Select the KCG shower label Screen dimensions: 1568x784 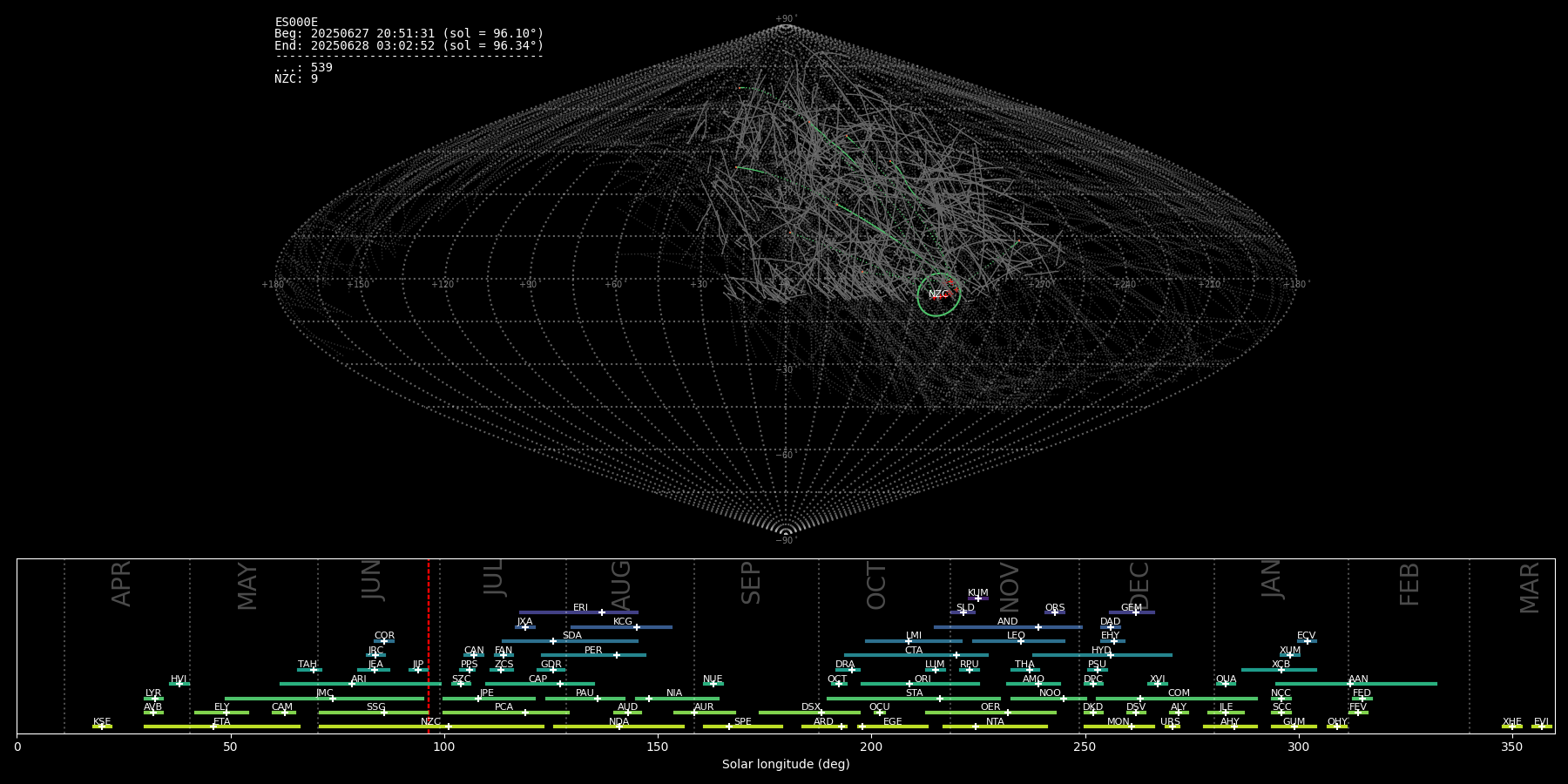click(x=623, y=622)
